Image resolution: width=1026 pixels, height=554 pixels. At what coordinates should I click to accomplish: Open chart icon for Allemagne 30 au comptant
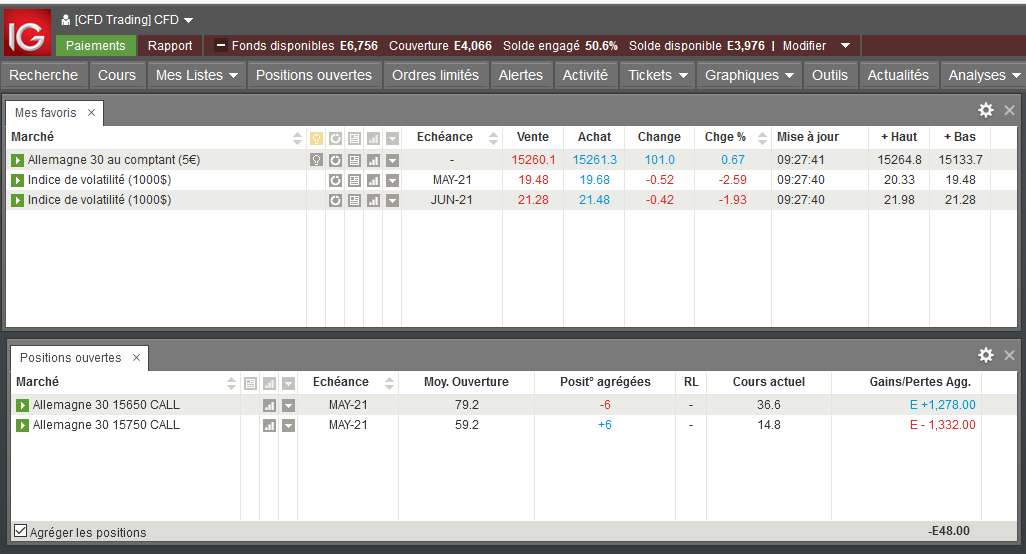pyautogui.click(x=373, y=160)
